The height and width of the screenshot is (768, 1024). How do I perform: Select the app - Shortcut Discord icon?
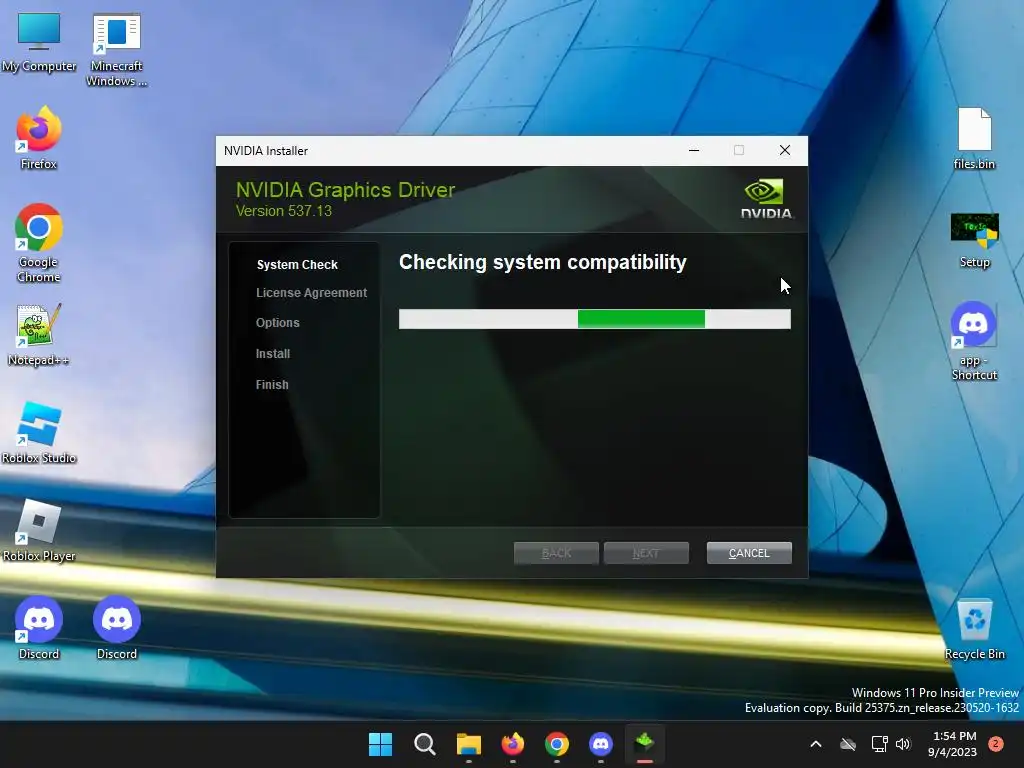974,341
